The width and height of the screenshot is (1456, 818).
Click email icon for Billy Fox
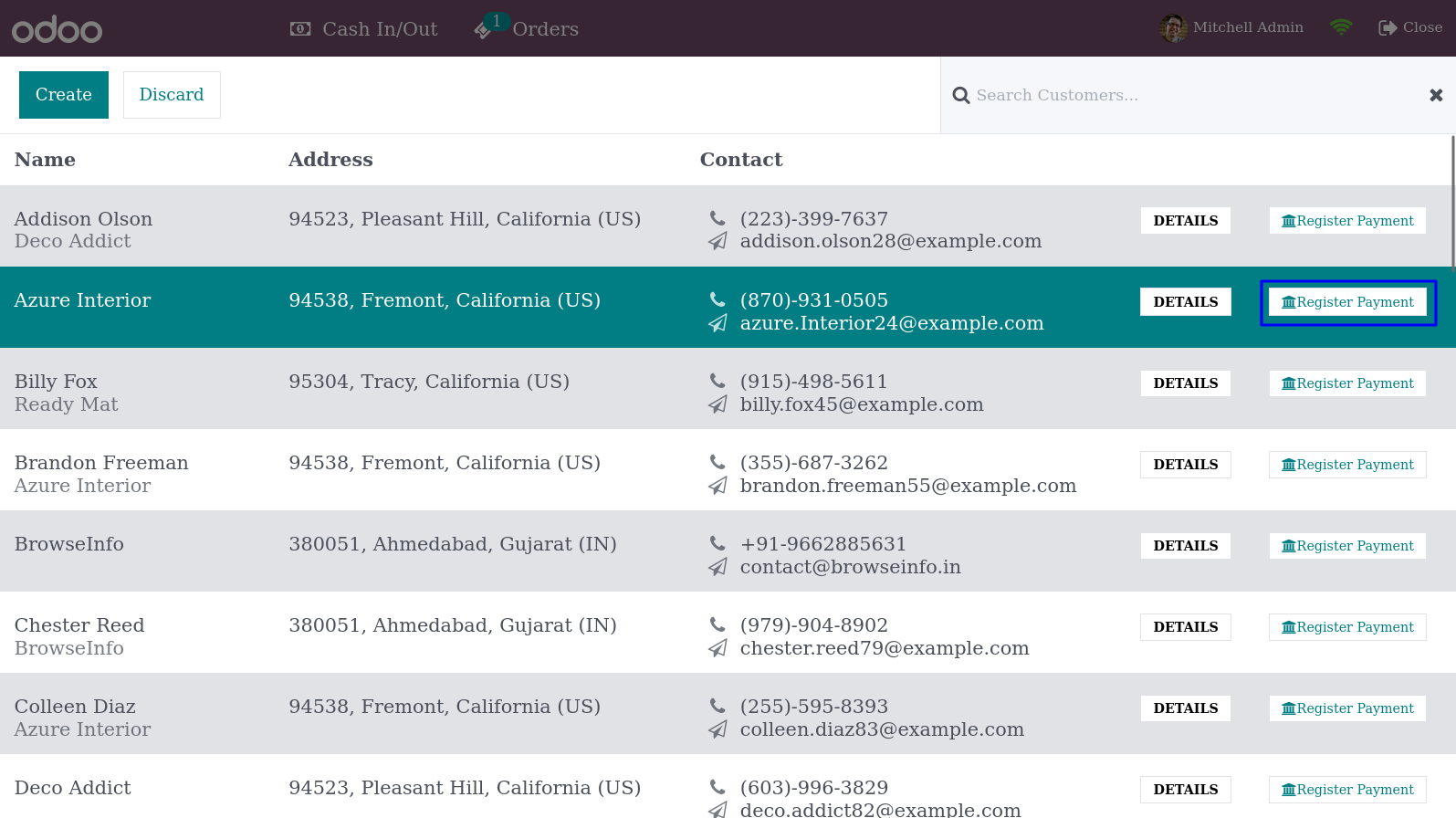[718, 404]
